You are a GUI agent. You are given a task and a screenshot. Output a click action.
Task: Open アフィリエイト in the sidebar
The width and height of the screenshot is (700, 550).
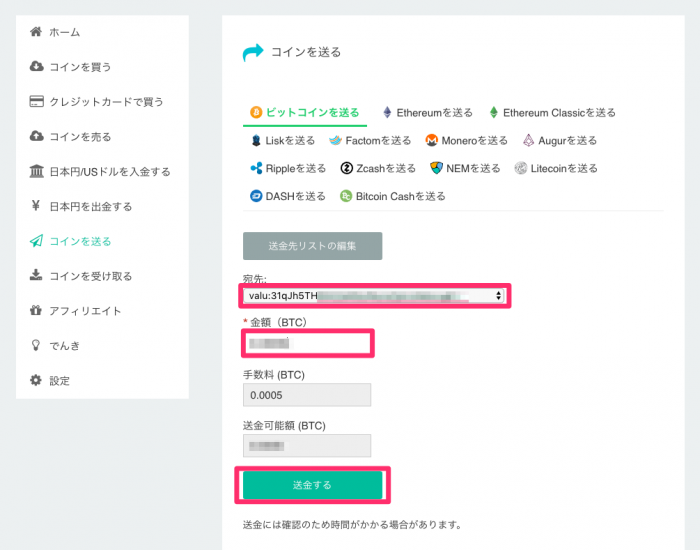[85, 311]
